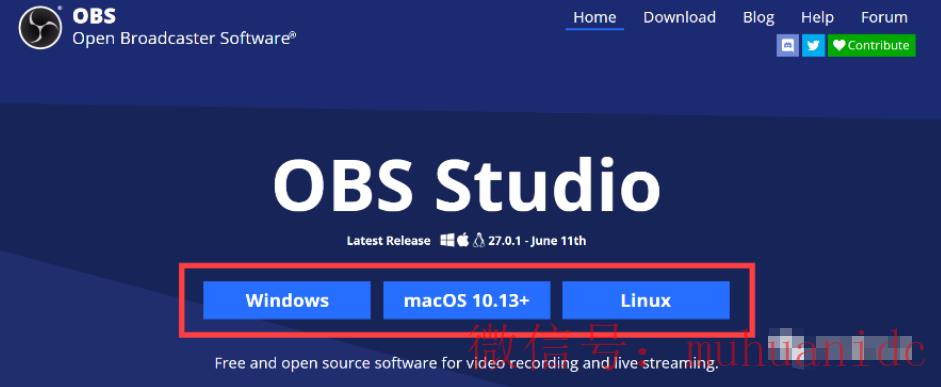
Task: Click the small Linux penguin icon beside the version
Action: coord(478,241)
